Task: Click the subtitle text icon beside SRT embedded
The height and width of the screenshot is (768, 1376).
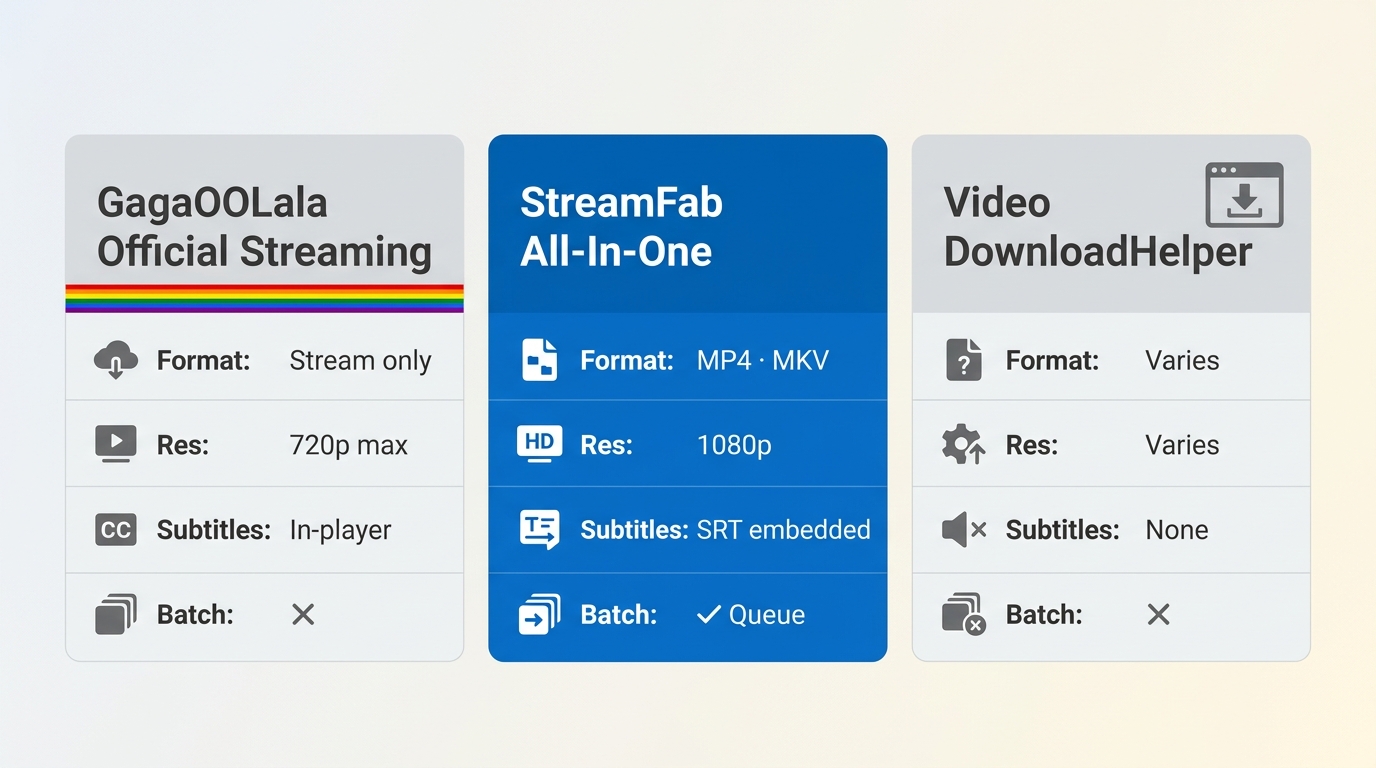Action: 540,530
